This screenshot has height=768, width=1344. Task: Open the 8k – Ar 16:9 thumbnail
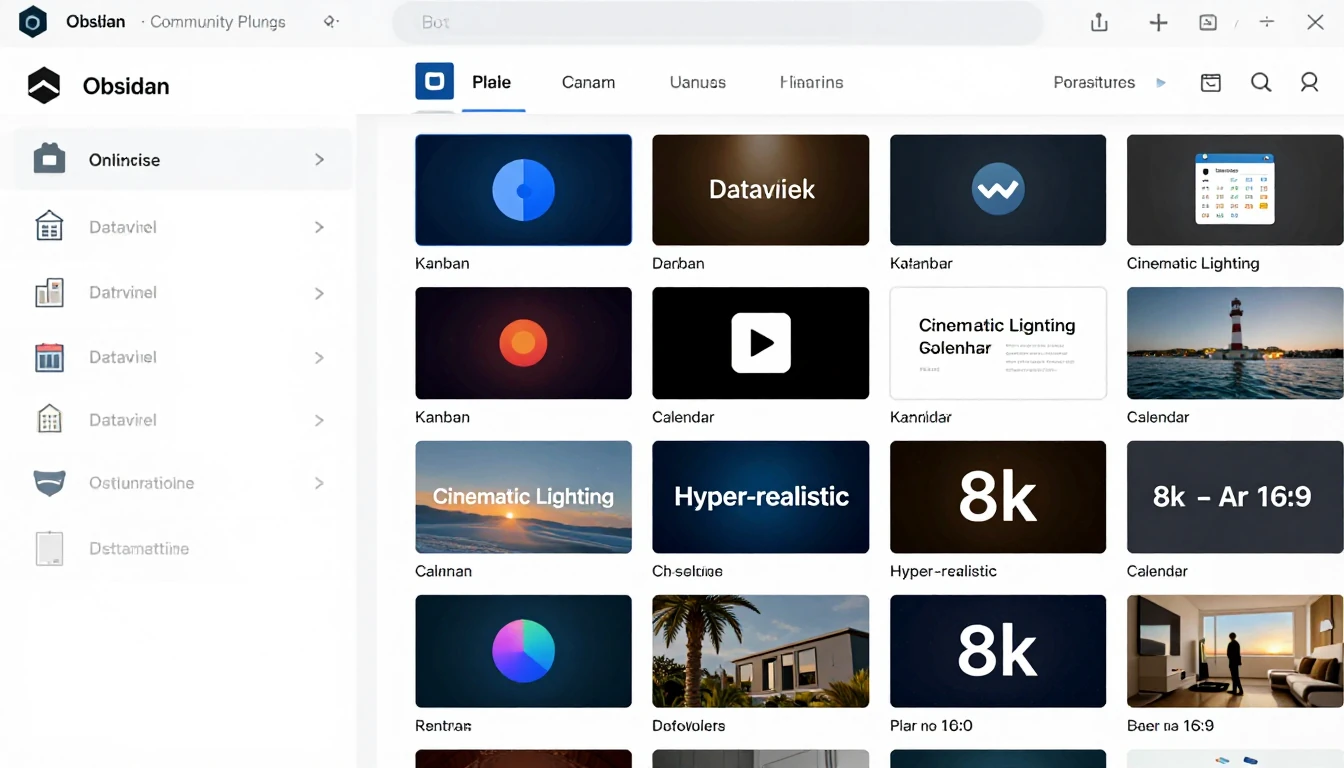pos(1235,497)
